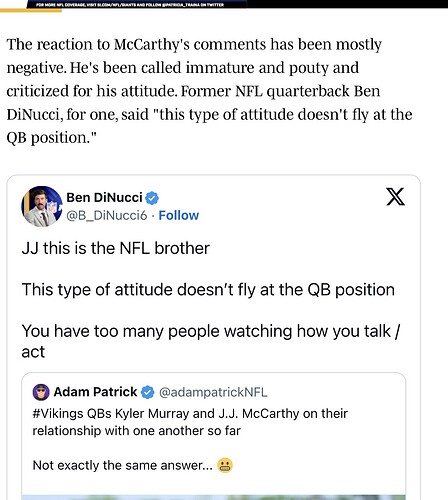Viewport: 448px width, 500px height.
Task: Click 'You have too many people watching' line
Action: 211,341
